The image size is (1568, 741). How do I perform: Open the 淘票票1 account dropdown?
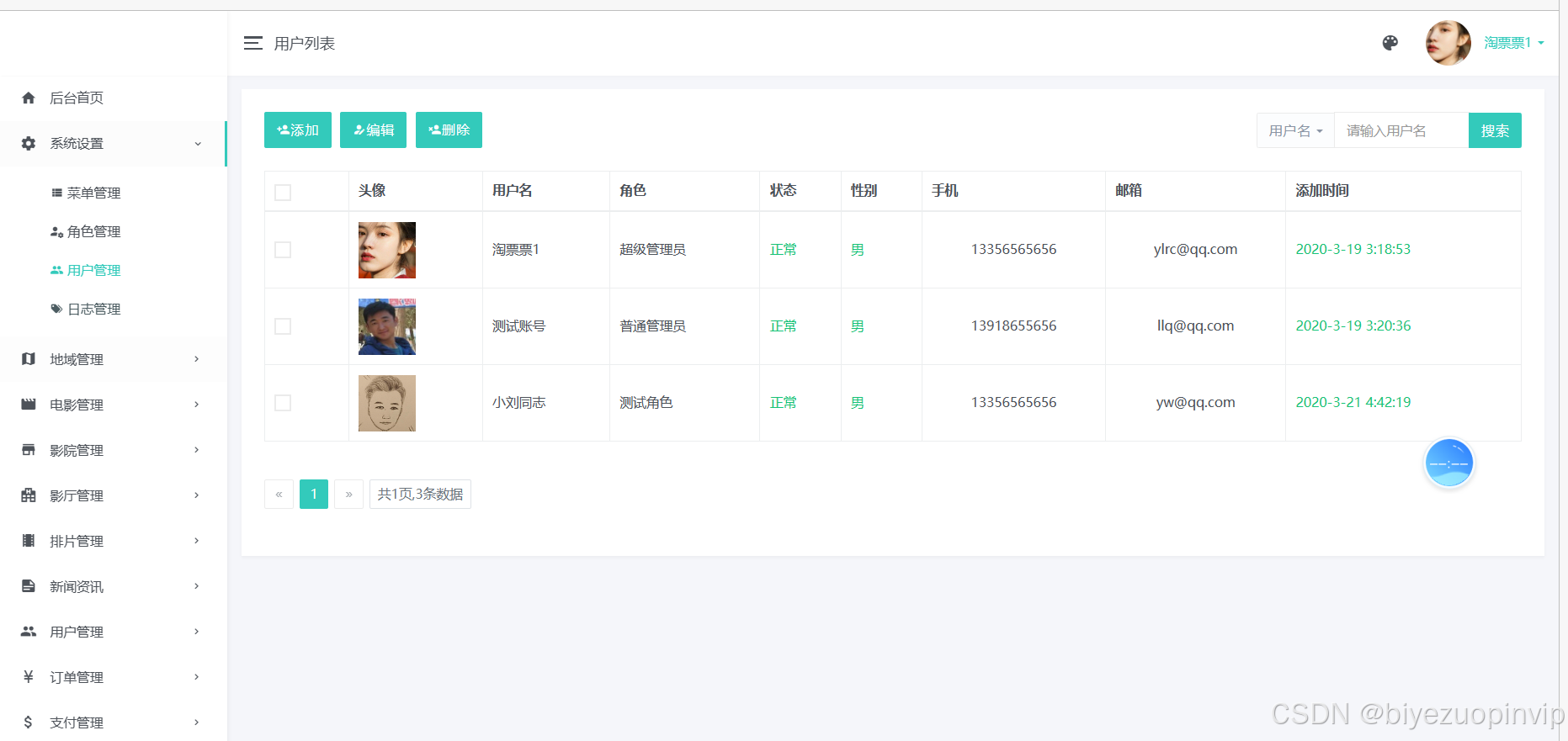[x=1513, y=43]
